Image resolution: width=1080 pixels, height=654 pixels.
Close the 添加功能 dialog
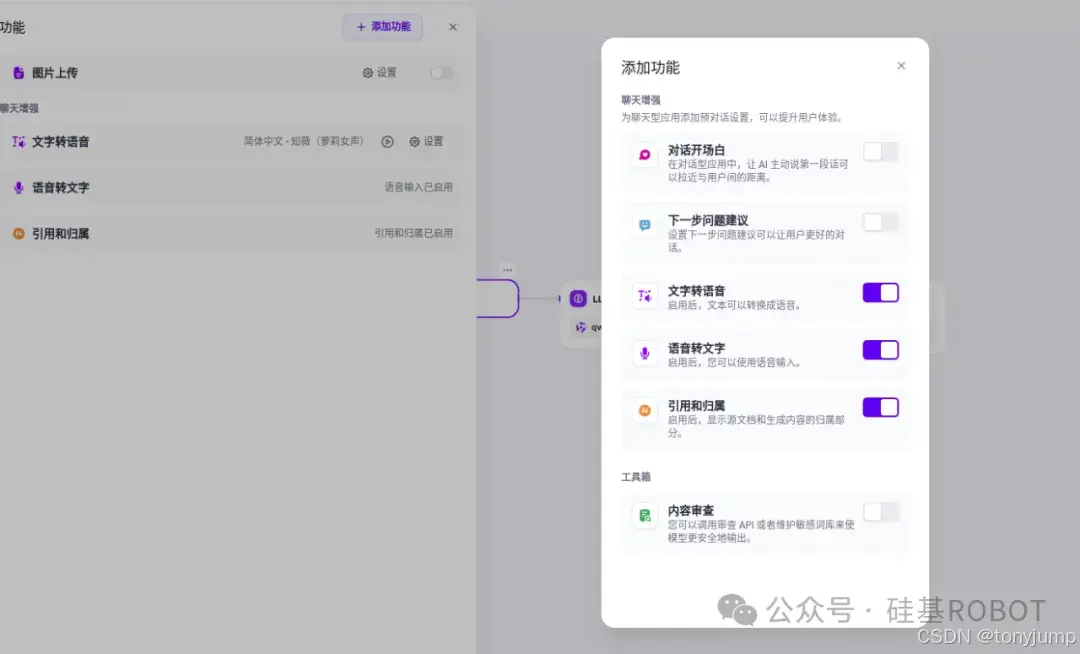coord(901,66)
